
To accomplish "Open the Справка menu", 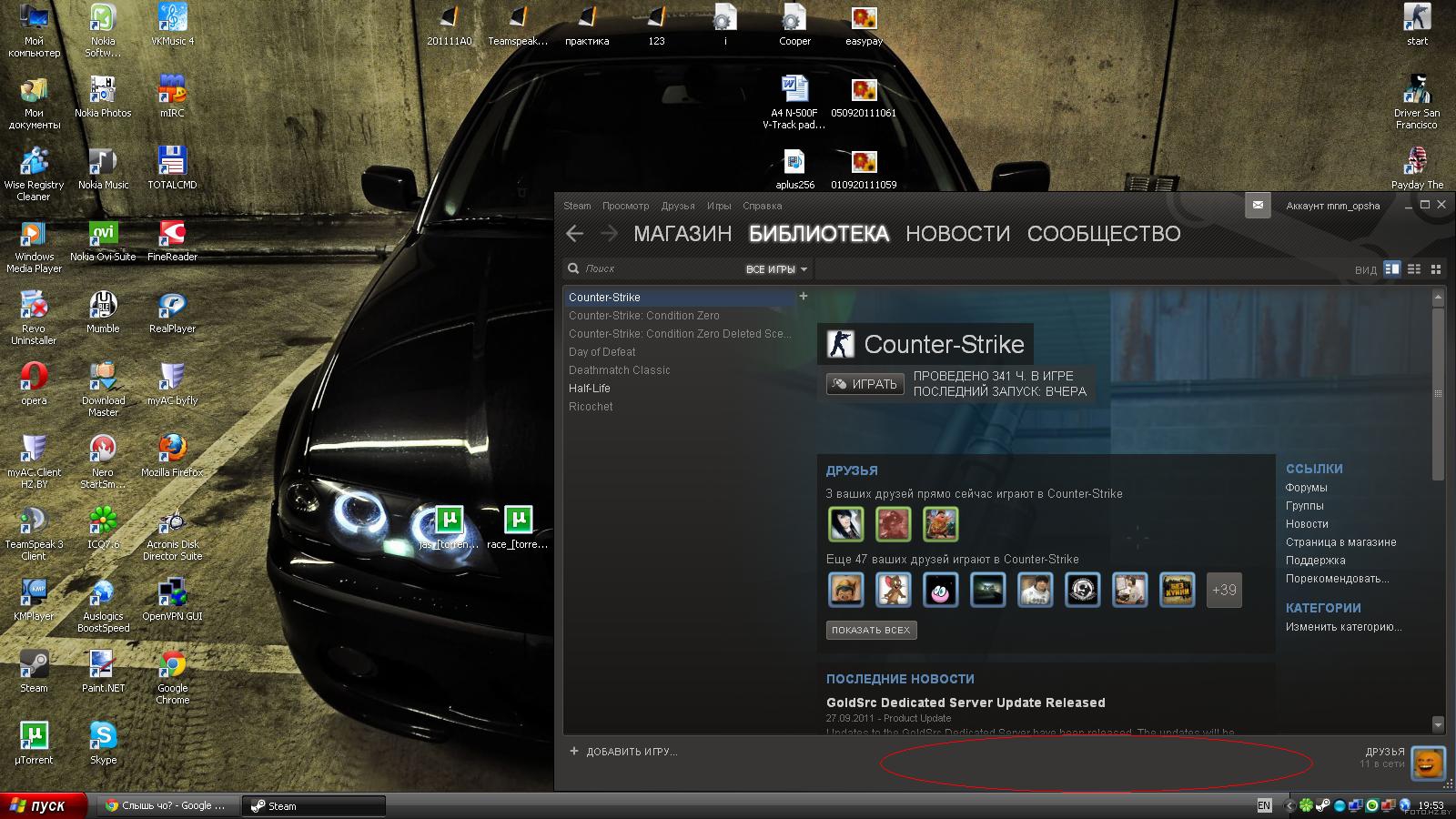I will coord(762,206).
